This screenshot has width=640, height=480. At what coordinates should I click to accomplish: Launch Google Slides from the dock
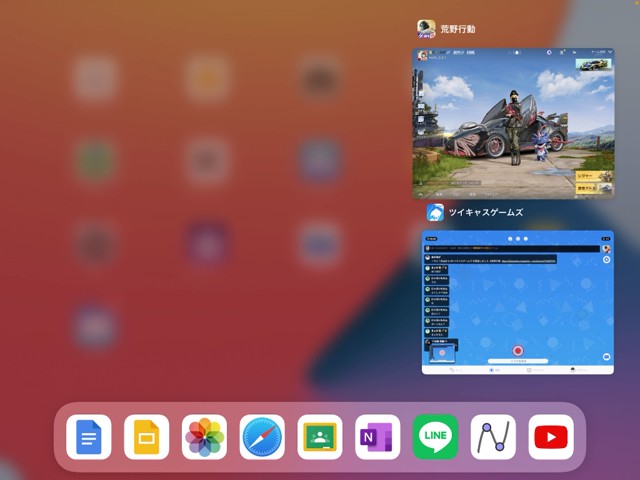147,437
